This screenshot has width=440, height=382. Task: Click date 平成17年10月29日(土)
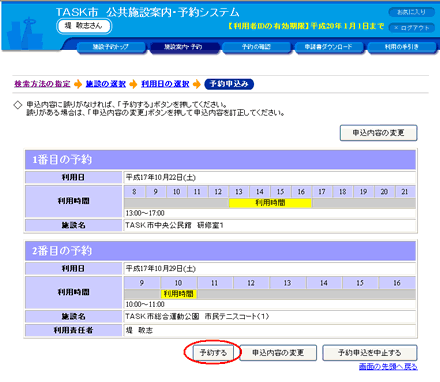click(x=161, y=268)
